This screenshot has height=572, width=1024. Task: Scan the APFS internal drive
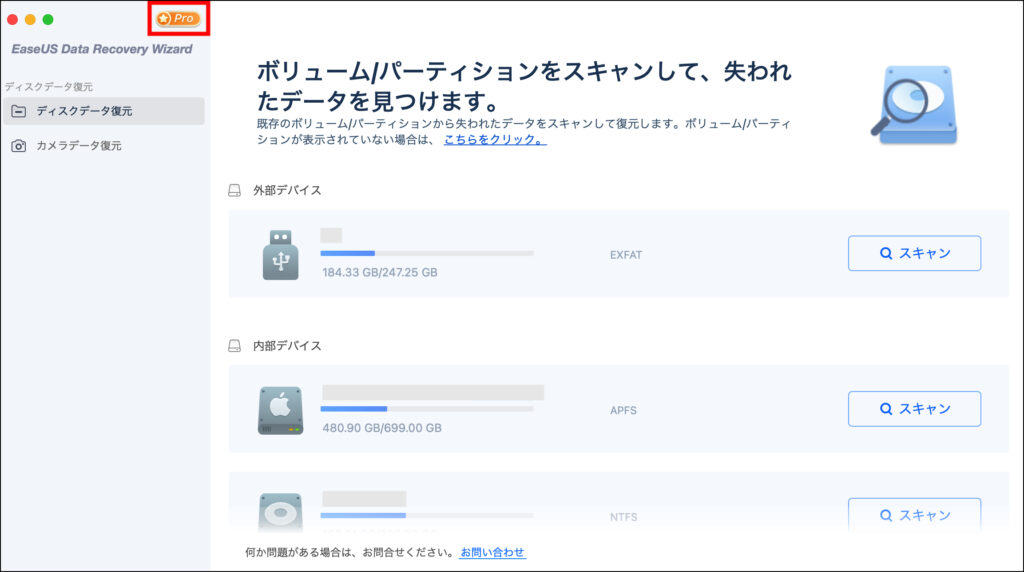click(x=914, y=409)
